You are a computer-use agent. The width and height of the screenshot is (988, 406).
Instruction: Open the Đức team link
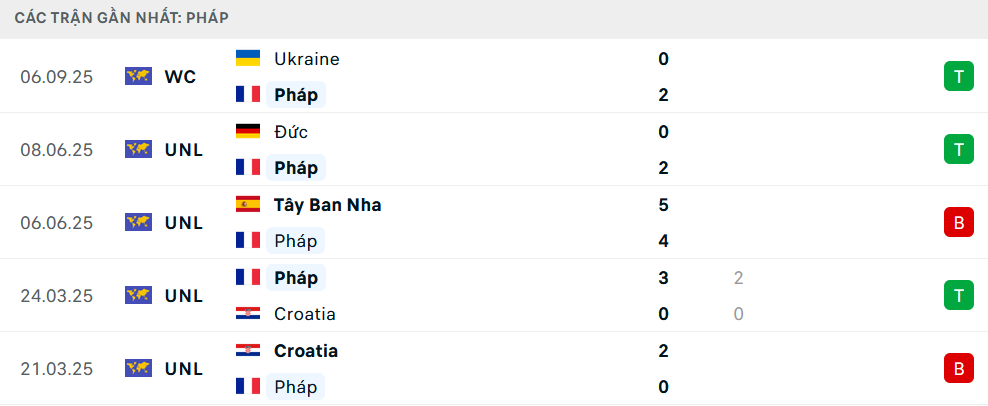[291, 131]
